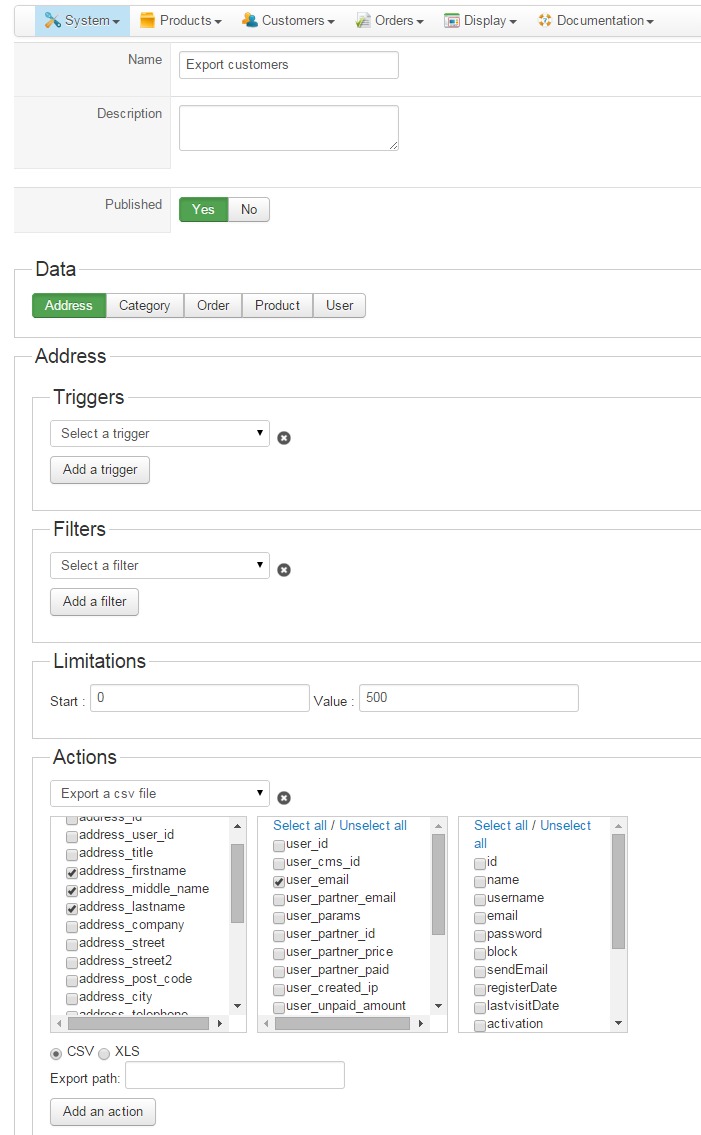Viewport: 701px width, 1135px height.
Task: Click the Products box icon
Action: (x=147, y=20)
